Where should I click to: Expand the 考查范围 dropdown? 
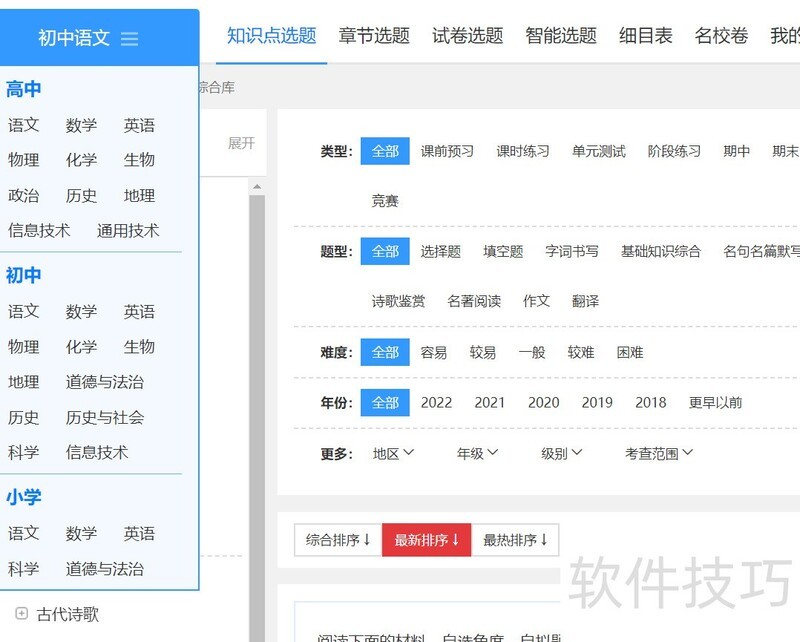(x=659, y=453)
